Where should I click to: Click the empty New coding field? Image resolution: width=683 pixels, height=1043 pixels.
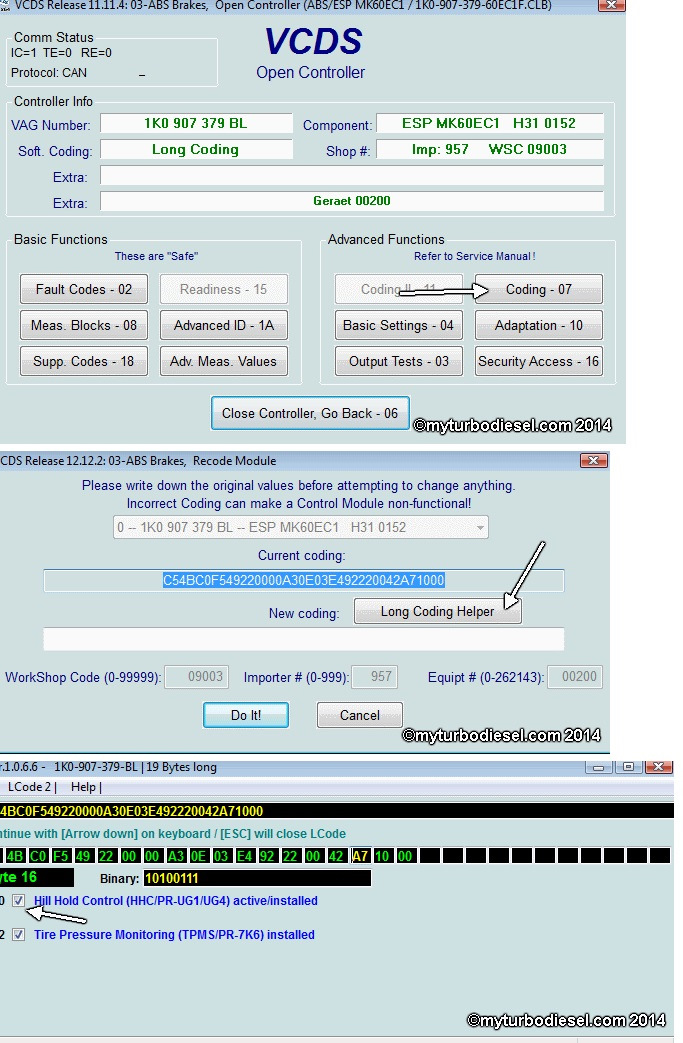click(304, 639)
